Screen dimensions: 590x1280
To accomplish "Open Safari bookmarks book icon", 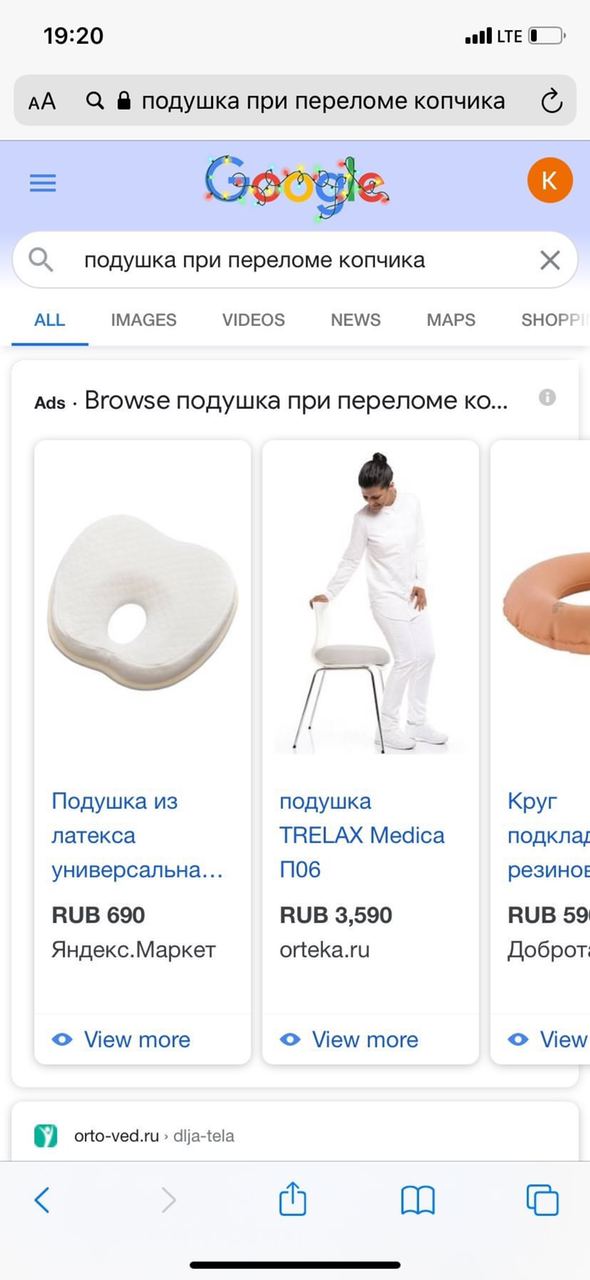I will click(417, 1200).
